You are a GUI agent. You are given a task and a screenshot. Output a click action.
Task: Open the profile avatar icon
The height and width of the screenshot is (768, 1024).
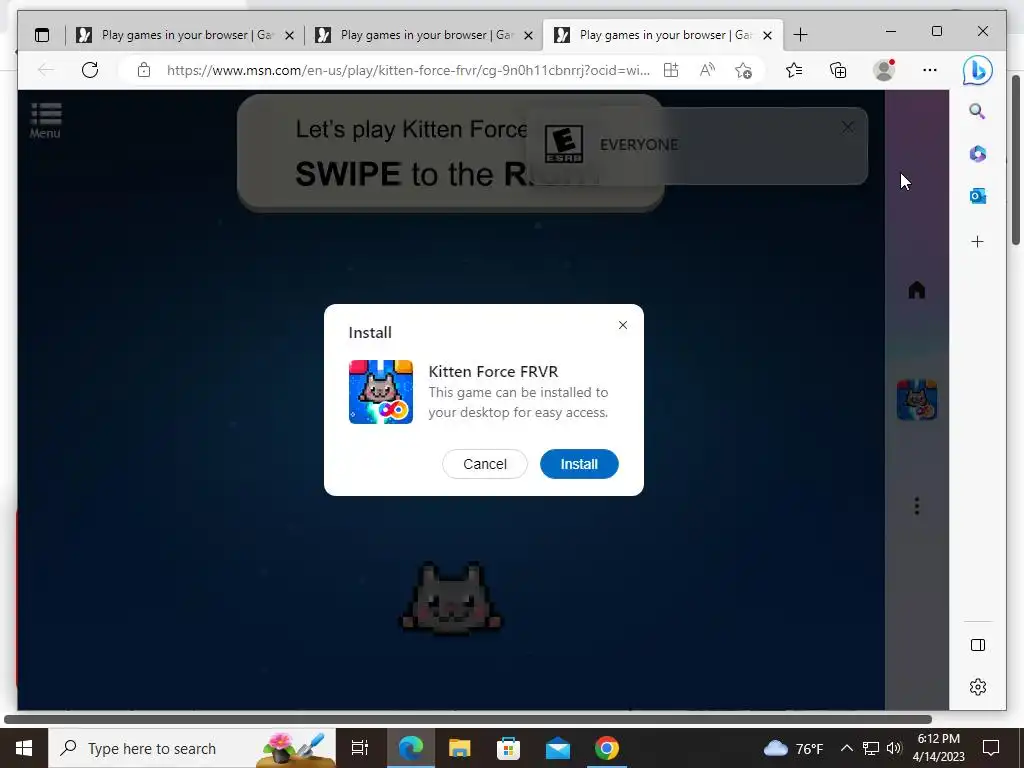[884, 70]
